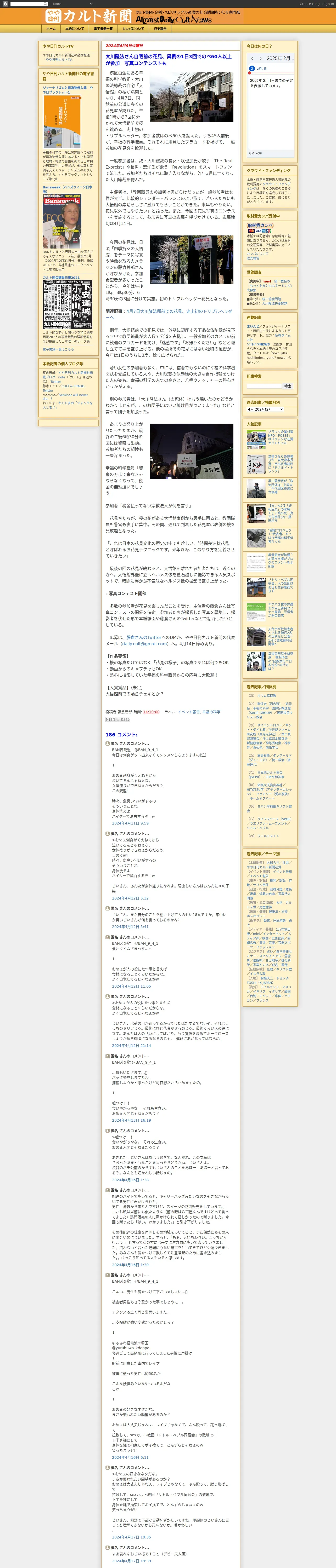Screen dimensions: 336x1568
Task: Open the post title 大川隆法さん自宅前の花見 link
Action: pyautogui.click(x=168, y=60)
